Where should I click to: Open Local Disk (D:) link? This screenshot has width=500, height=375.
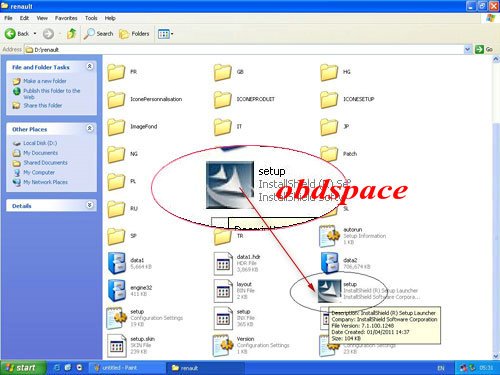[x=40, y=143]
